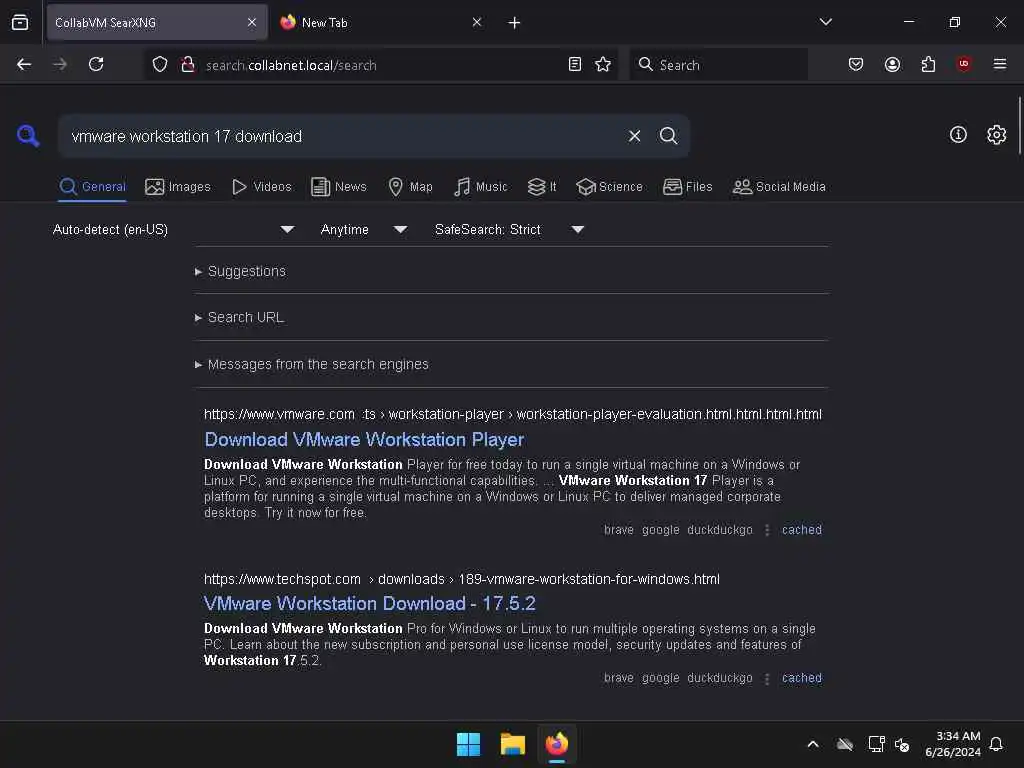Click vmware.com result URL text

pyautogui.click(x=513, y=414)
